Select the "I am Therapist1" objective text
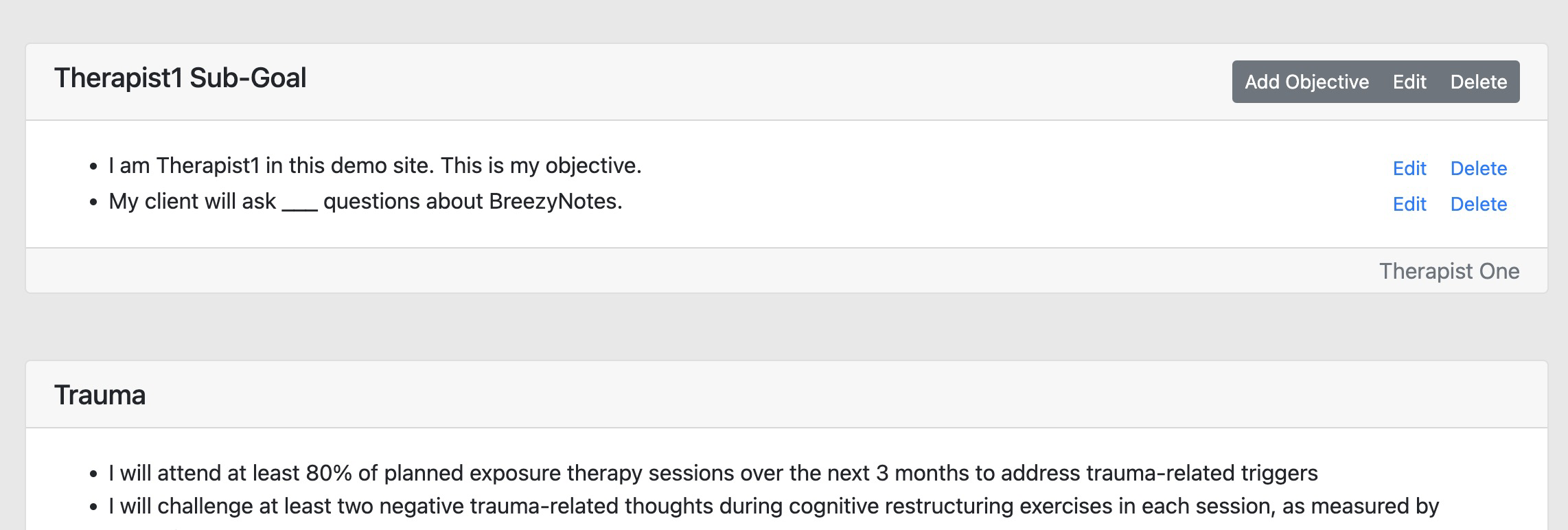The height and width of the screenshot is (530, 1568). pos(374,165)
